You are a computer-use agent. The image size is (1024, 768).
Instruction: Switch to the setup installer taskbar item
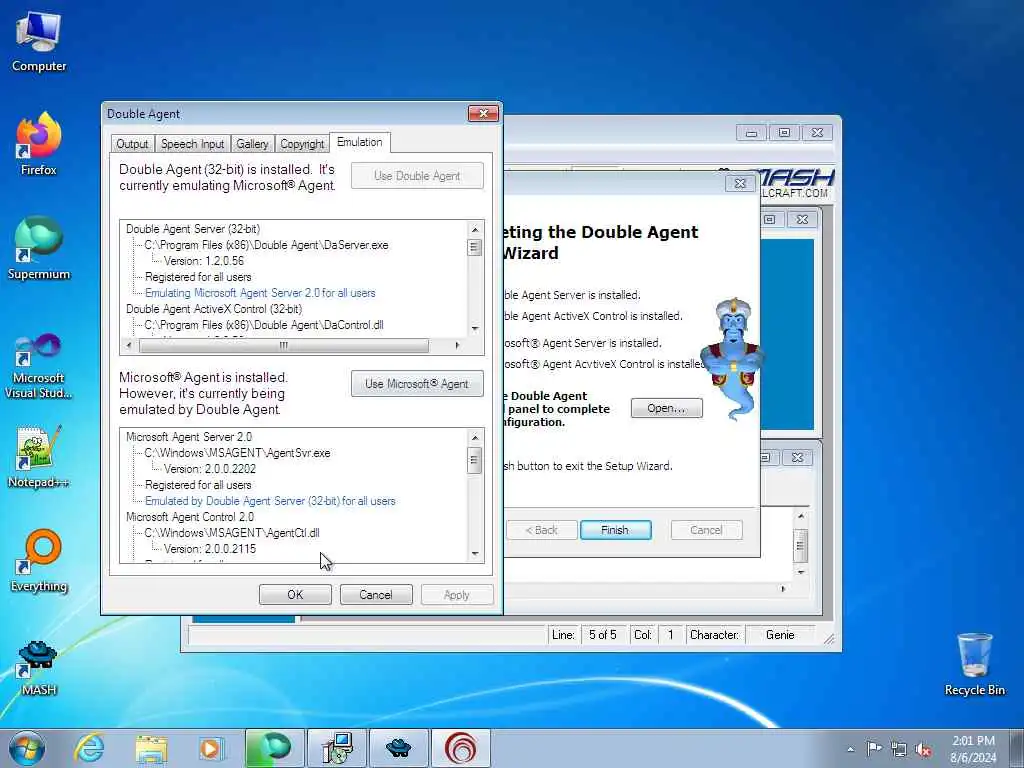coord(337,748)
